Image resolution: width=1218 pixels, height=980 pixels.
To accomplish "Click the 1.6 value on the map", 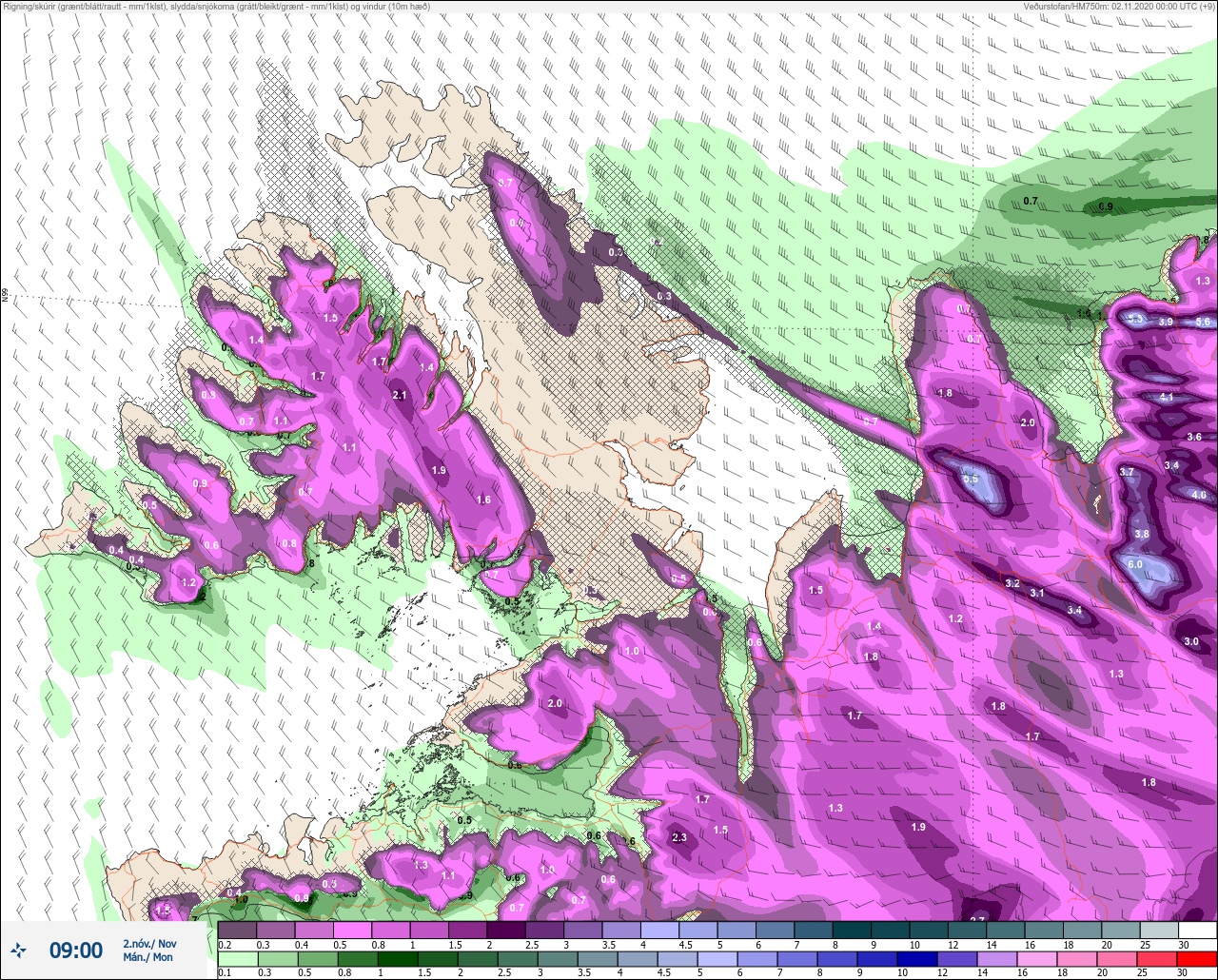I will (483, 500).
